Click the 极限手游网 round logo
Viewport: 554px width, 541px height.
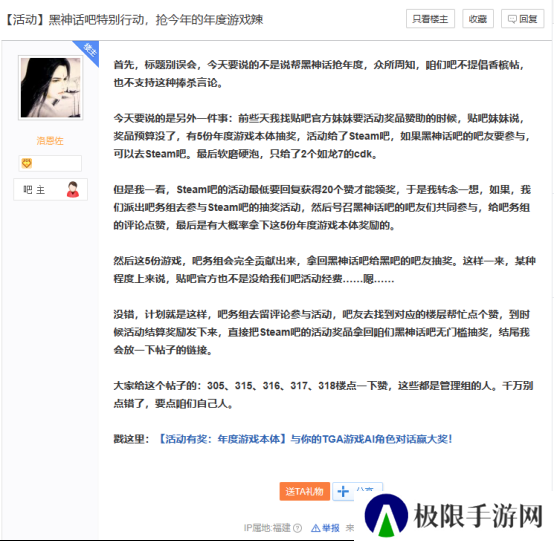pyautogui.click(x=386, y=515)
